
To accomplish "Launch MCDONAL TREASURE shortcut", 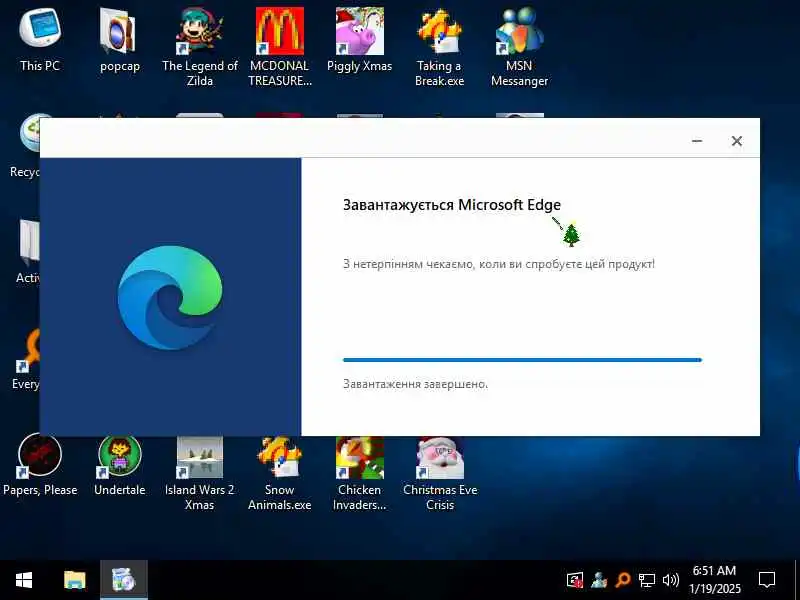I will coord(280,46).
